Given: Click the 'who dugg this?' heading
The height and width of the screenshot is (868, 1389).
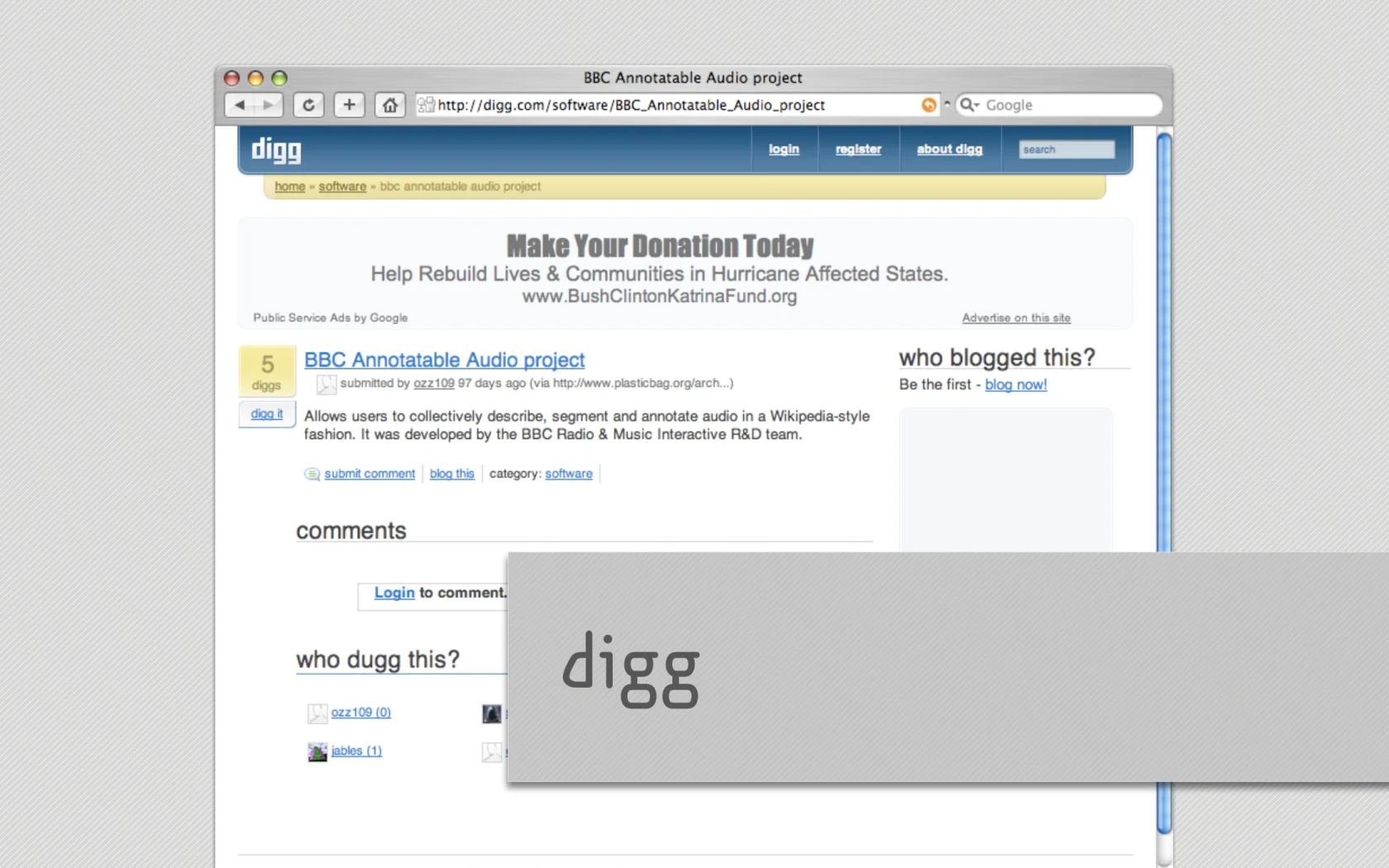Looking at the screenshot, I should [x=378, y=660].
